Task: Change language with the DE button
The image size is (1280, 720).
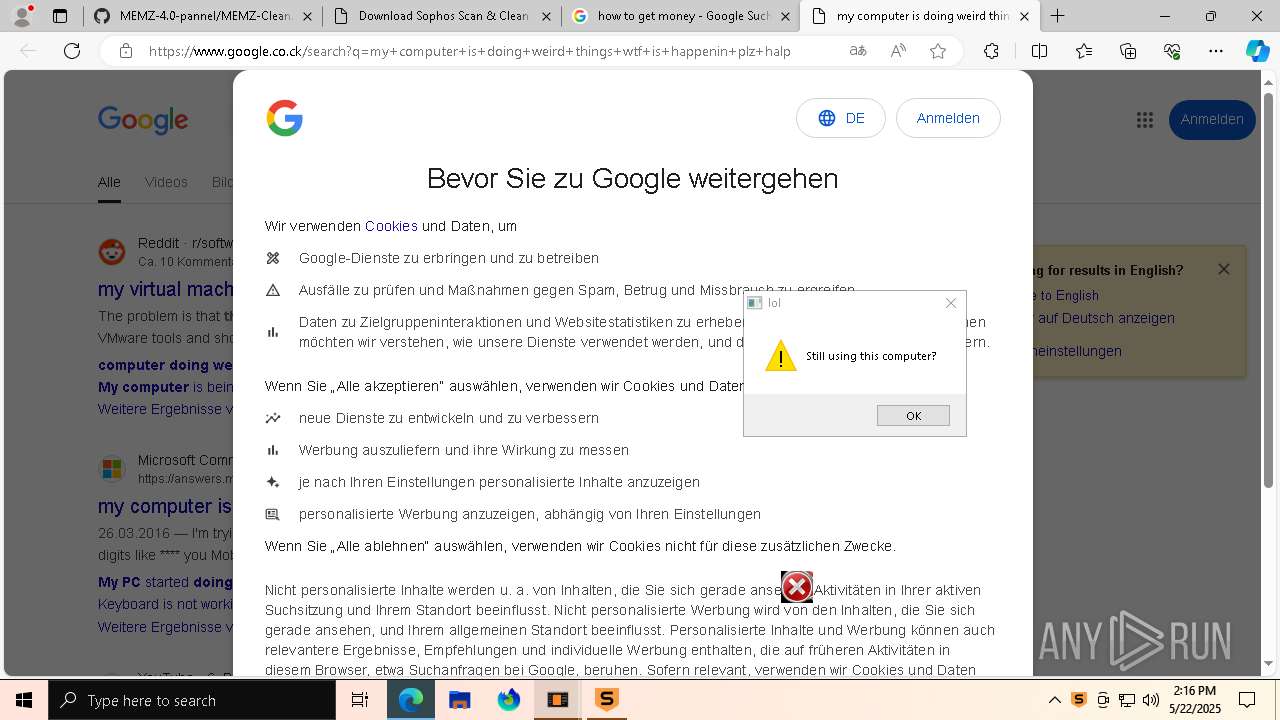Action: click(841, 118)
